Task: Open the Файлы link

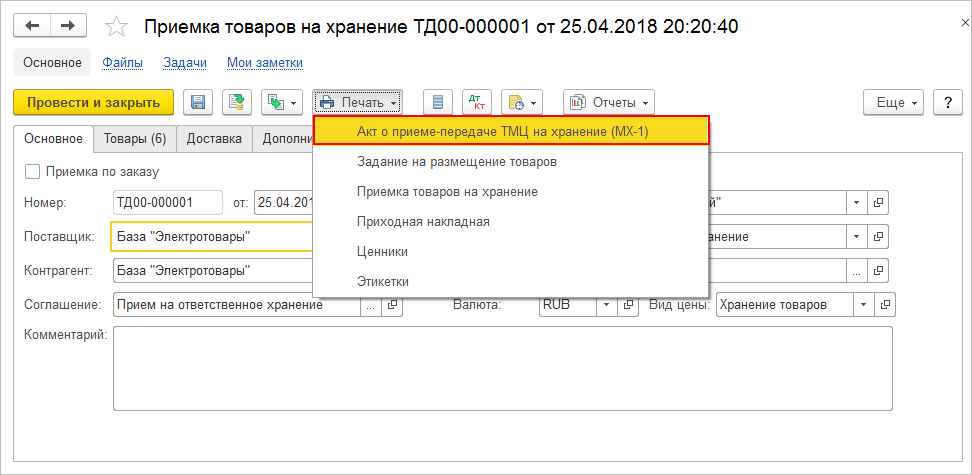Action: tap(122, 62)
